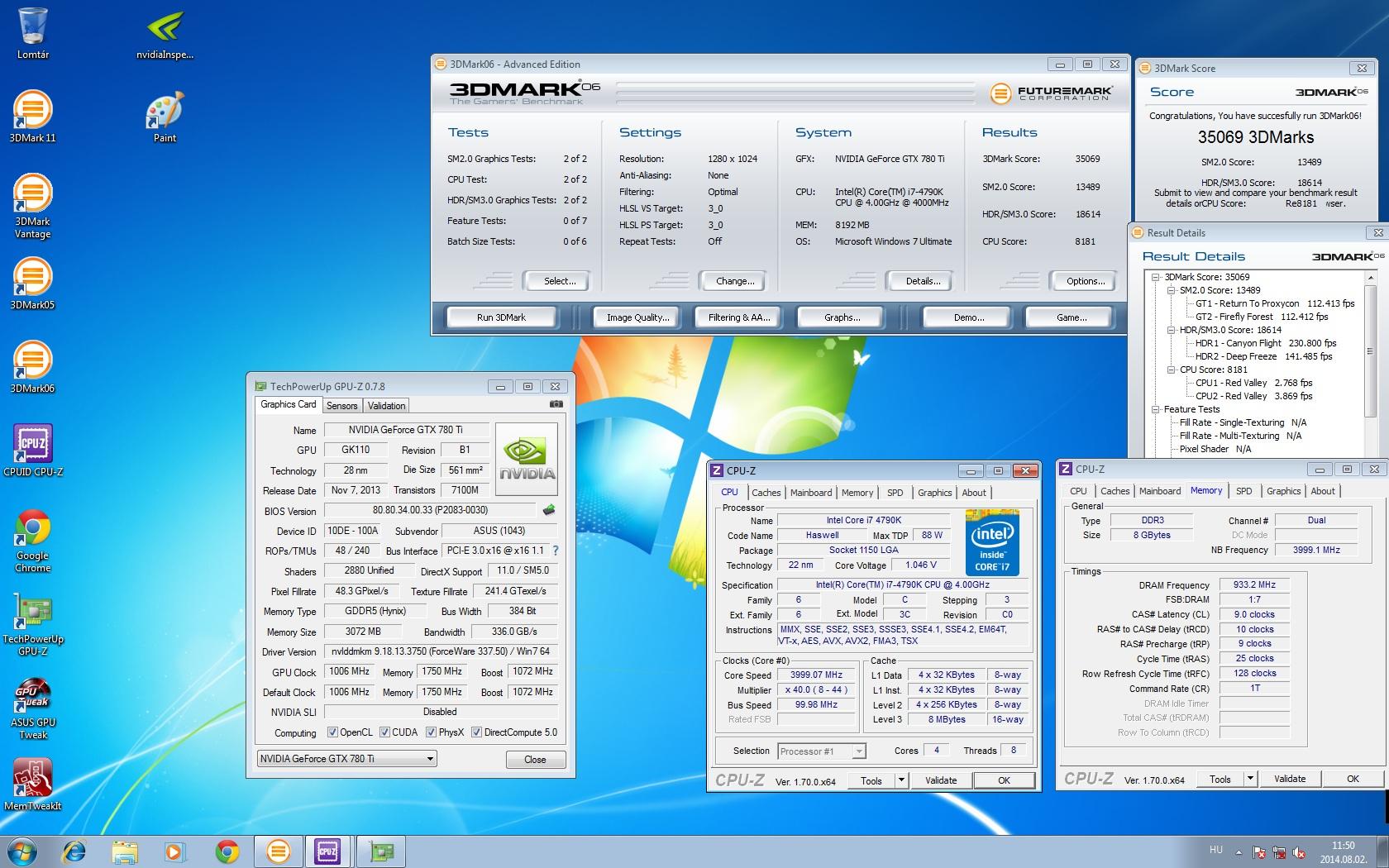Select the TechPowerUp GPU-Z desktop icon

tap(33, 624)
